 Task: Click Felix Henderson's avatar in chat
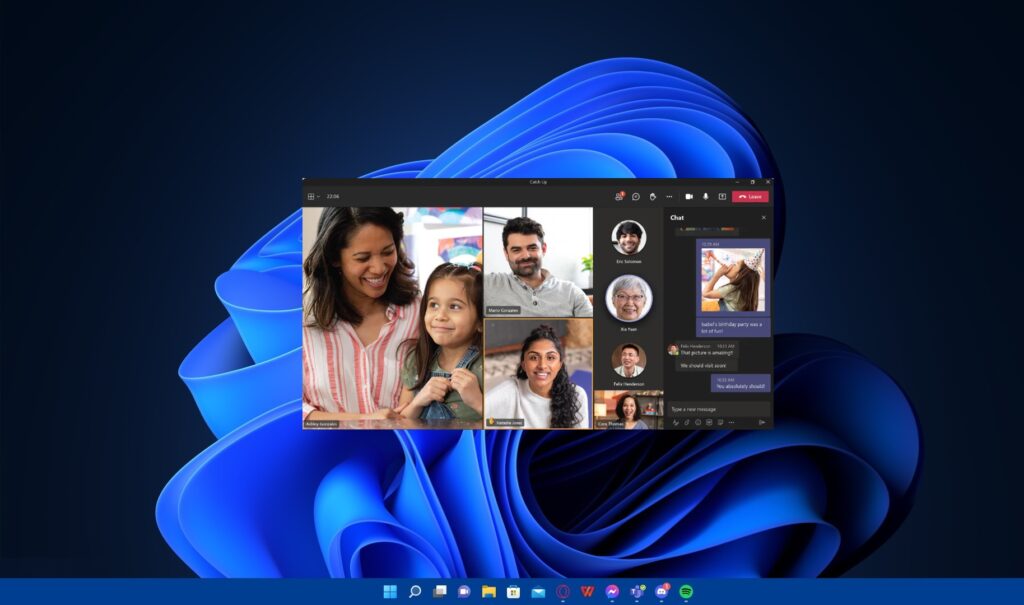click(x=673, y=350)
